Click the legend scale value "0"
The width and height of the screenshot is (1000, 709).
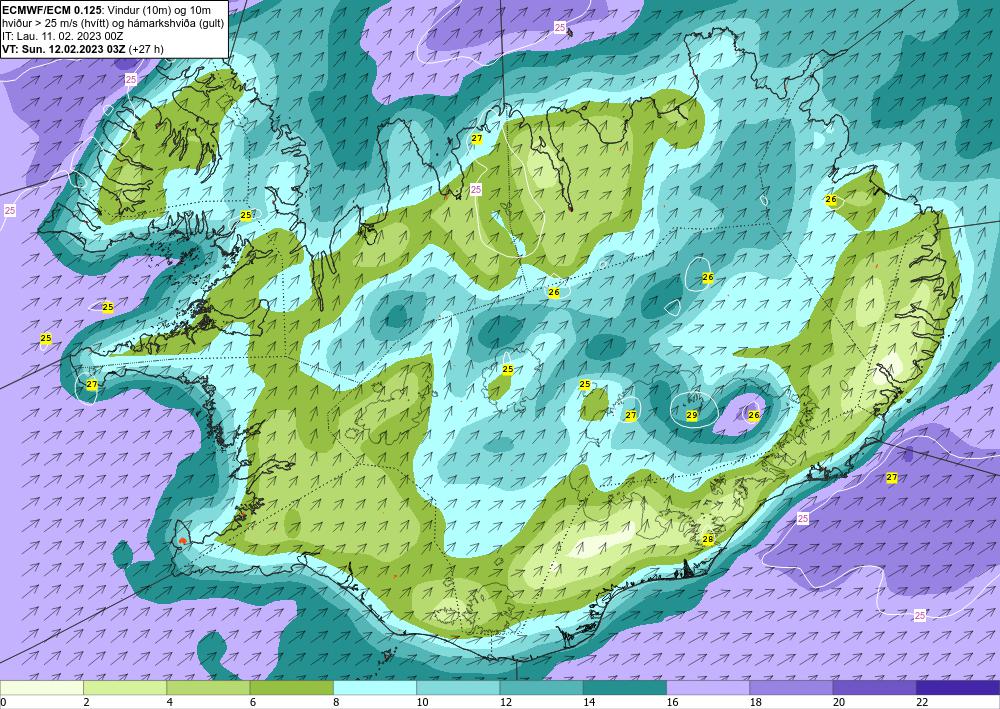click(x=3, y=703)
